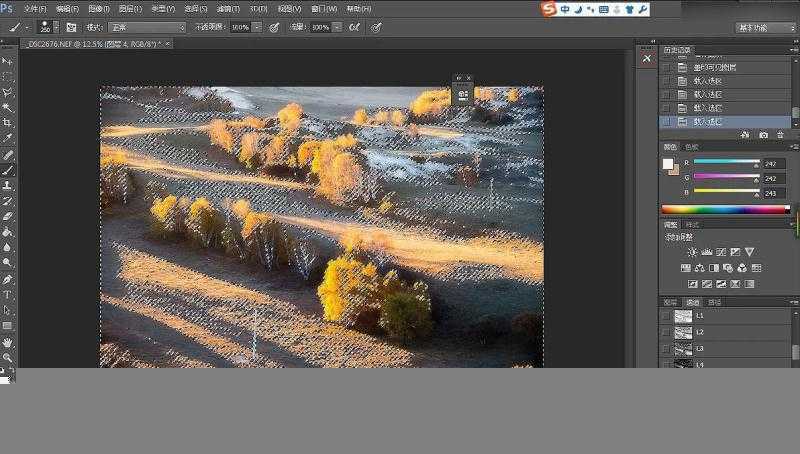Set history brush source on the first history row
The width and height of the screenshot is (800, 454).
tap(666, 67)
